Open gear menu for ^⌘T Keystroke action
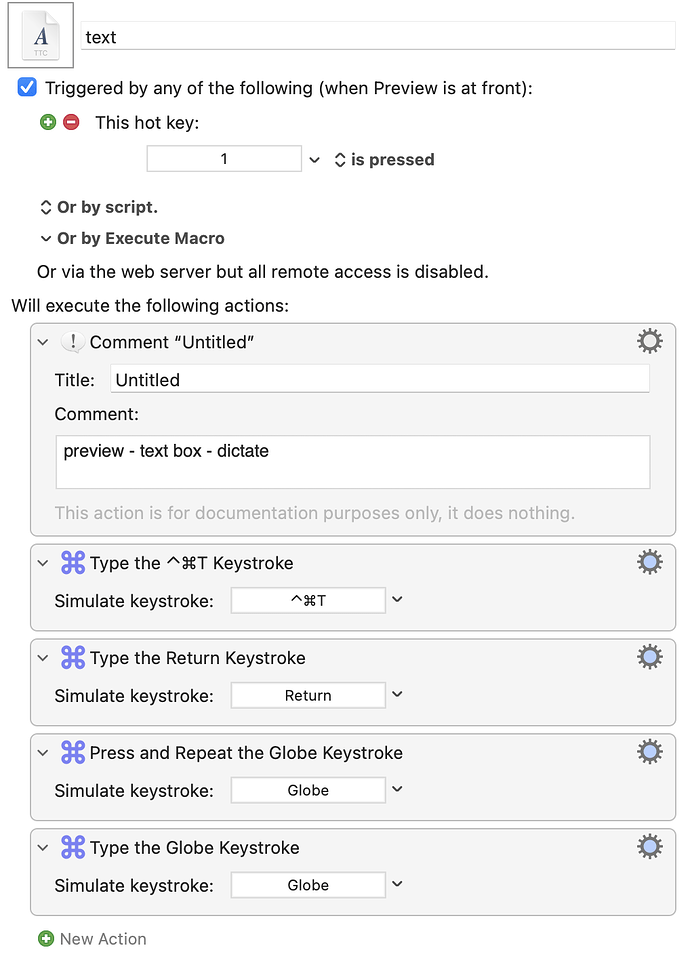Screen dimensions: 690x969 (650, 562)
